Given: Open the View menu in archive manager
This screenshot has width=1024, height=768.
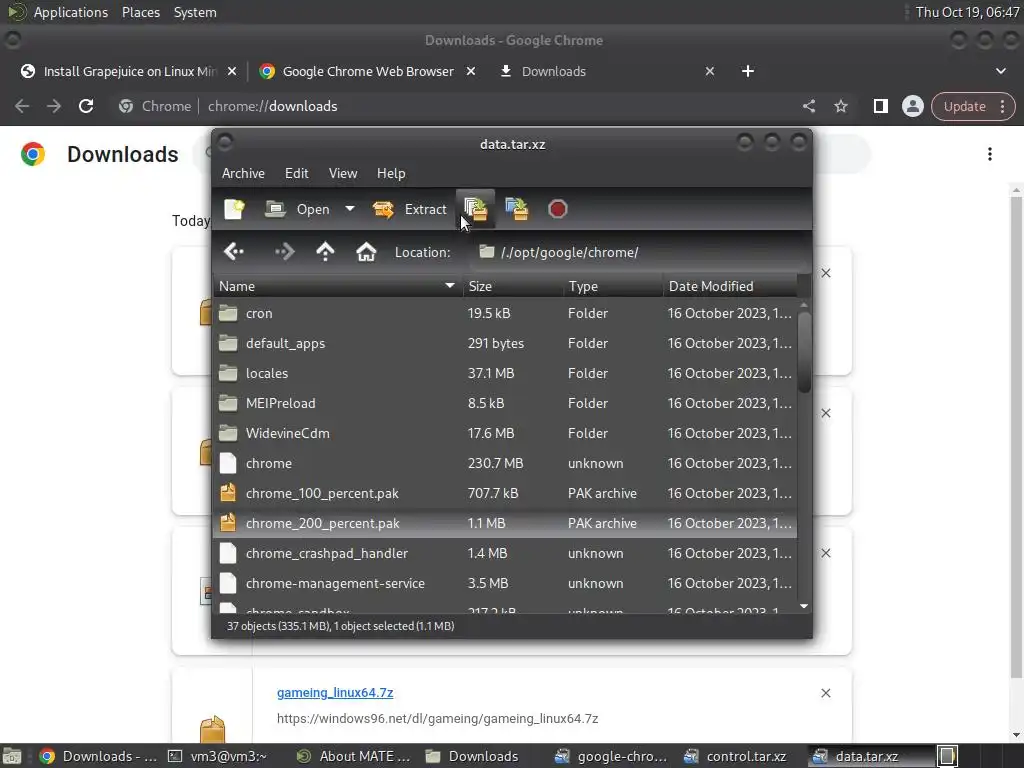Looking at the screenshot, I should click(x=343, y=173).
